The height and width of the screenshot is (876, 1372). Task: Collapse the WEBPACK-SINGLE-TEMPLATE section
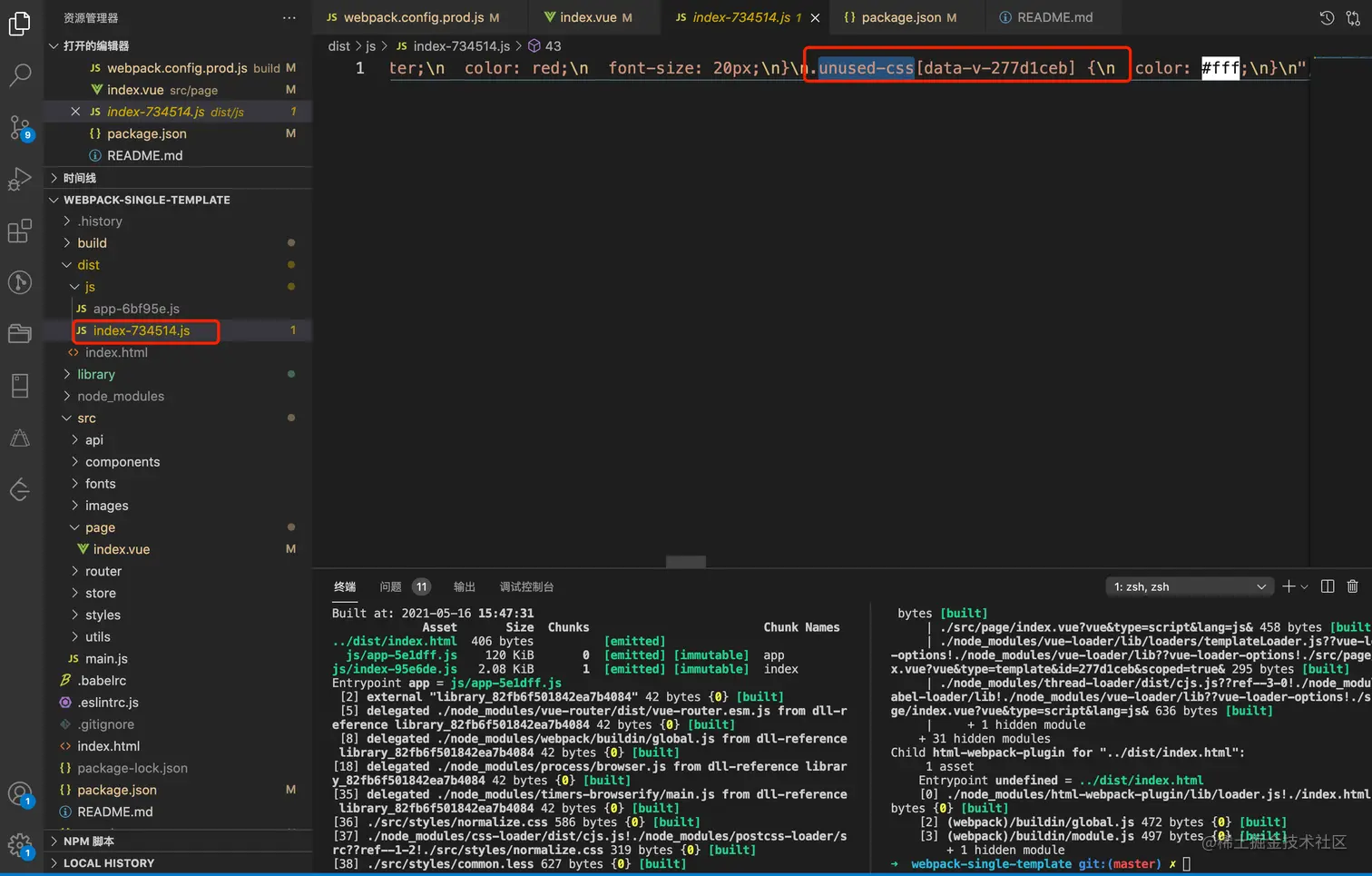coord(179,200)
